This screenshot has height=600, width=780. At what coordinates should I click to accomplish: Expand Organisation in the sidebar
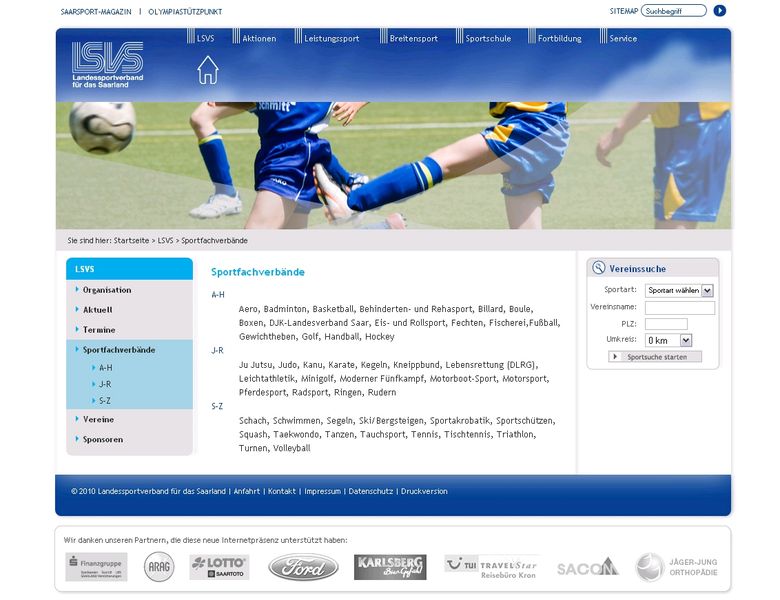pyautogui.click(x=106, y=290)
